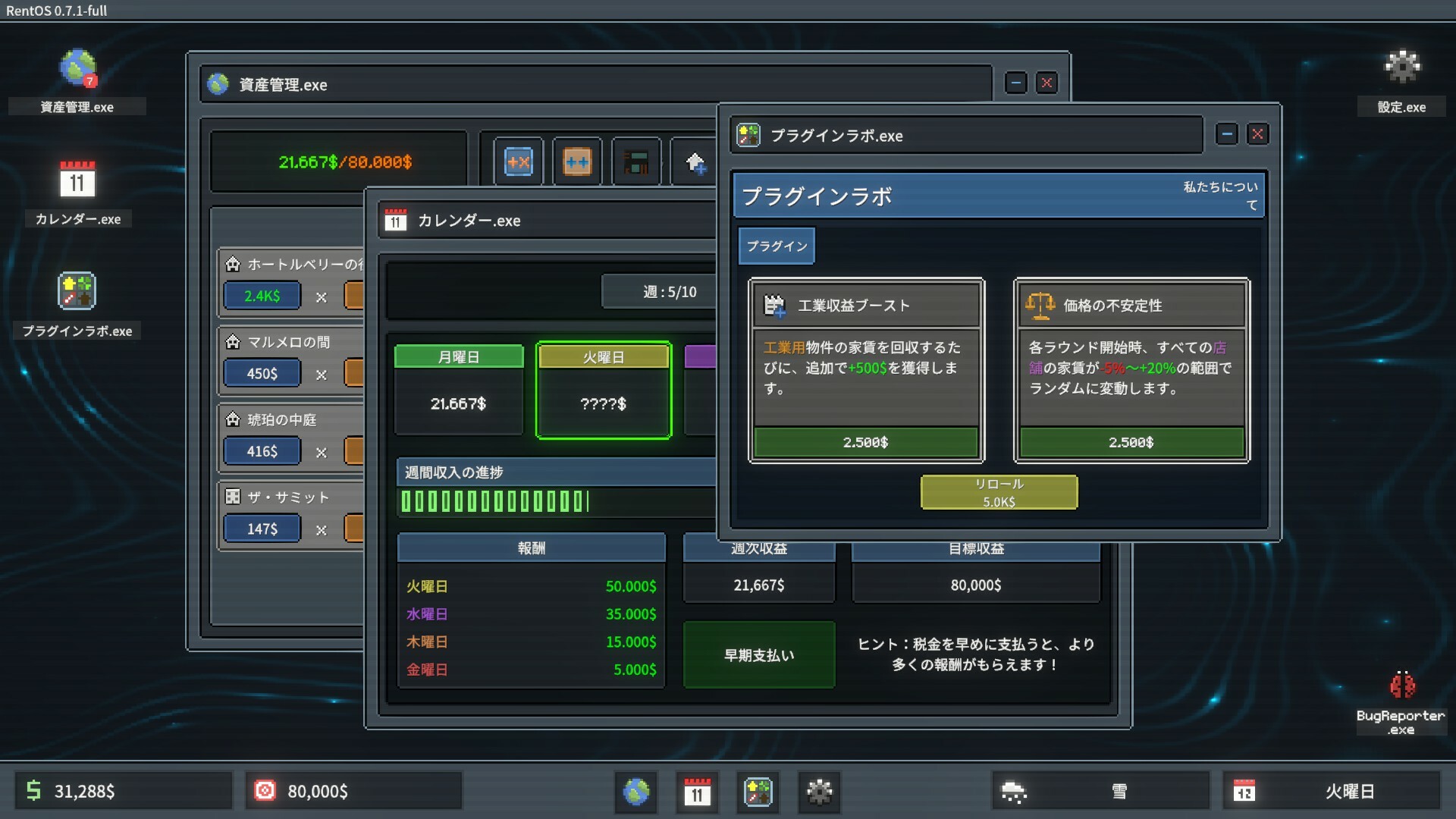Open BugReporter.exe ladybug icon
The height and width of the screenshot is (819, 1456).
tap(1401, 686)
